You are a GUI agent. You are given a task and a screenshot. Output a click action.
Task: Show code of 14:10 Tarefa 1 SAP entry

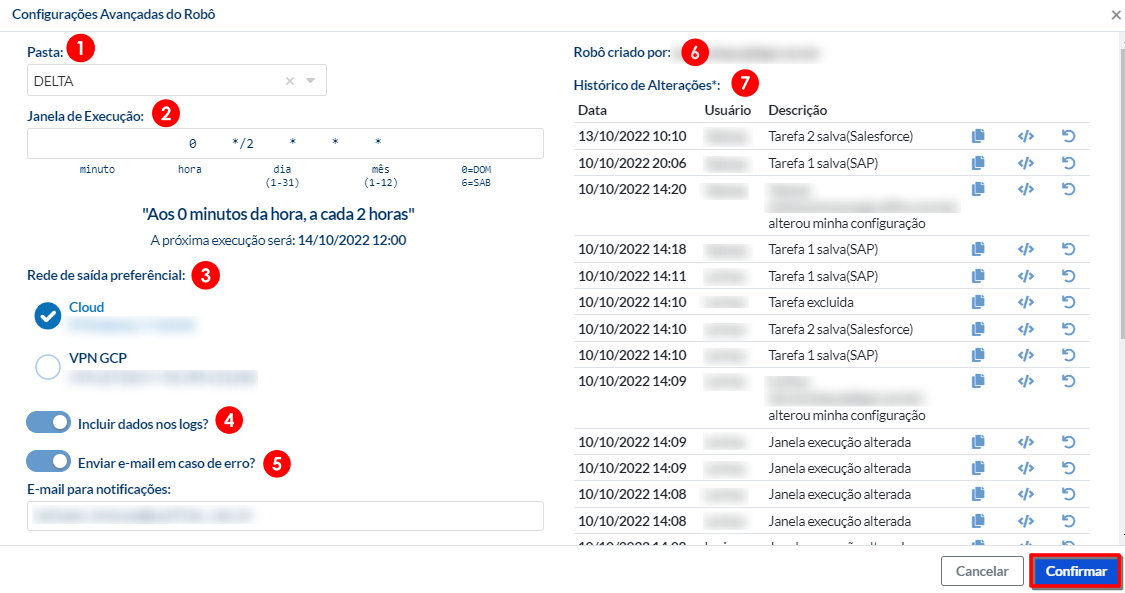[1025, 355]
